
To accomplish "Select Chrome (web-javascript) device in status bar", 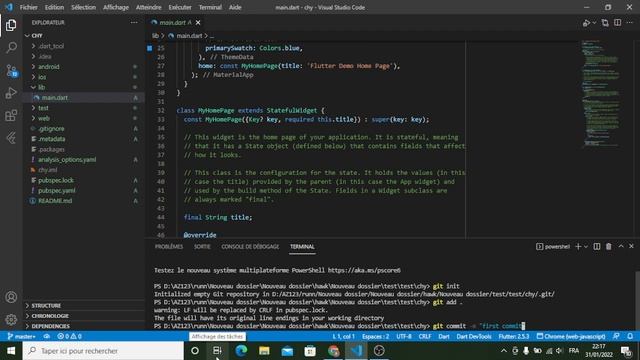I will (x=571, y=336).
